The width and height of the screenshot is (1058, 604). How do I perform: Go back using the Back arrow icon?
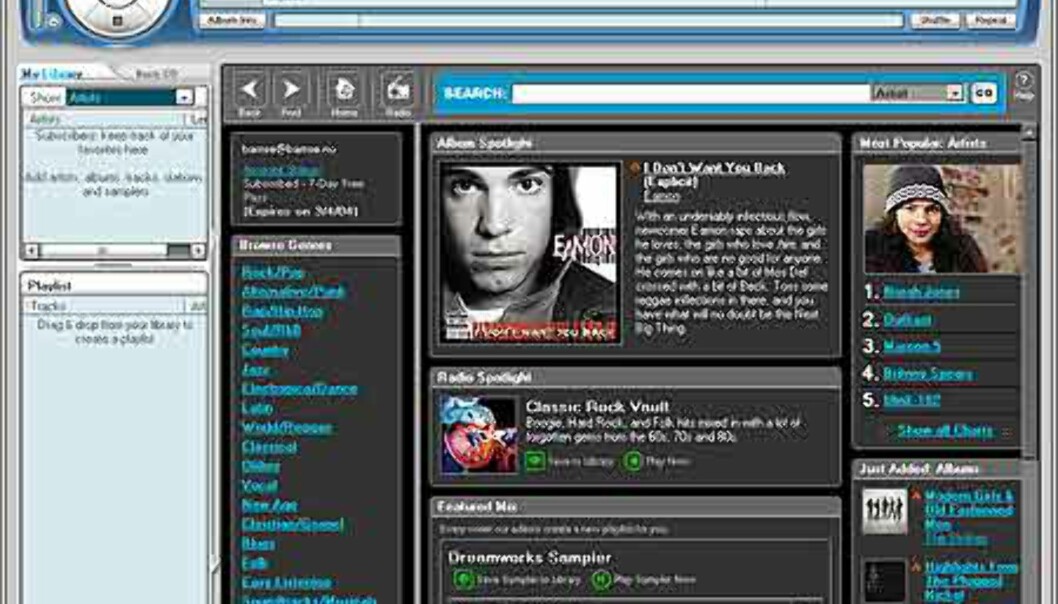(x=249, y=89)
